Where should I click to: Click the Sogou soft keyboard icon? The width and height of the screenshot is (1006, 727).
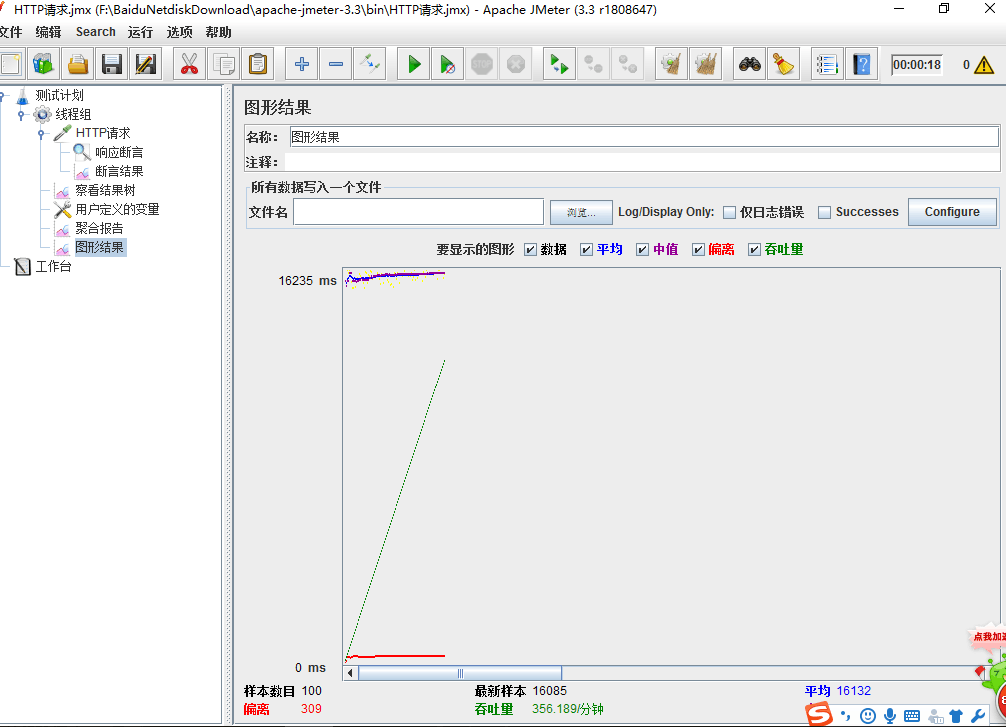point(912,715)
